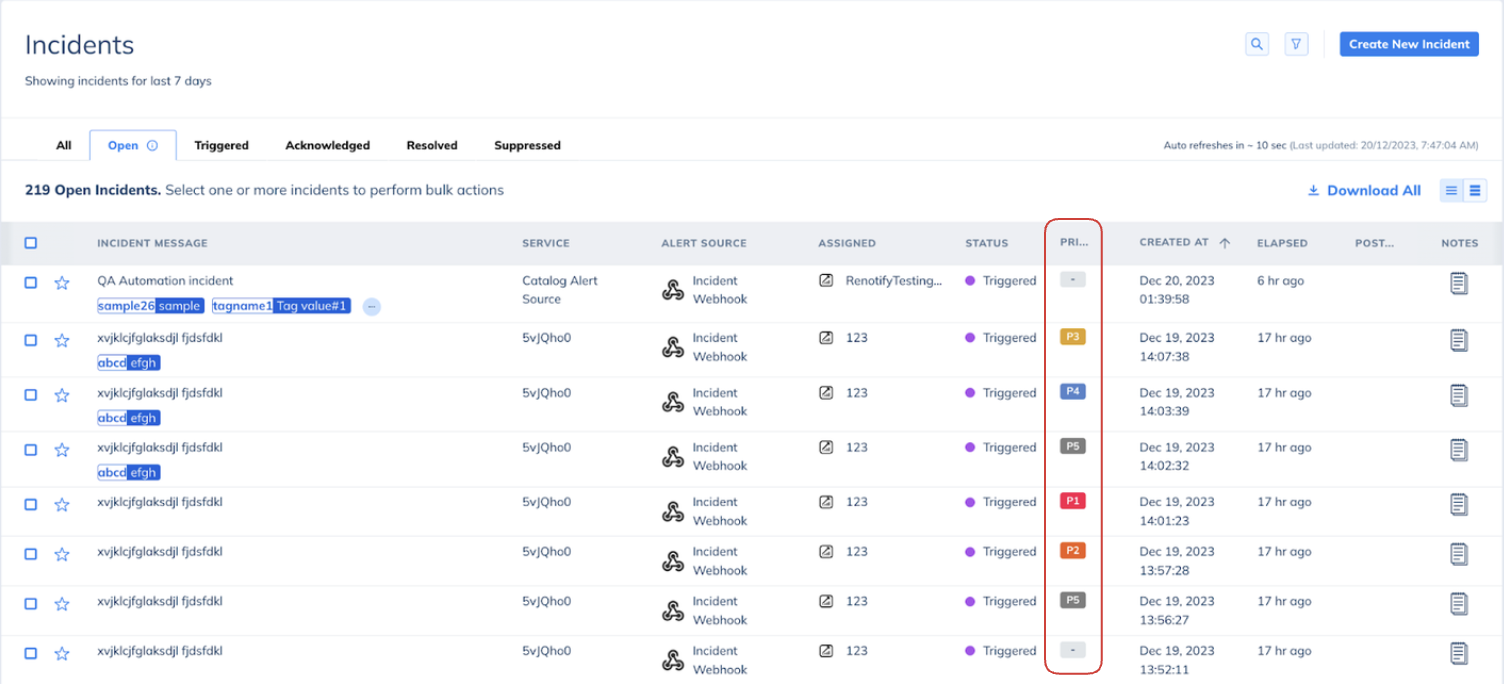Screen dimensions: 1504x684
Task: Click the red P1 priority badge
Action: (1072, 501)
